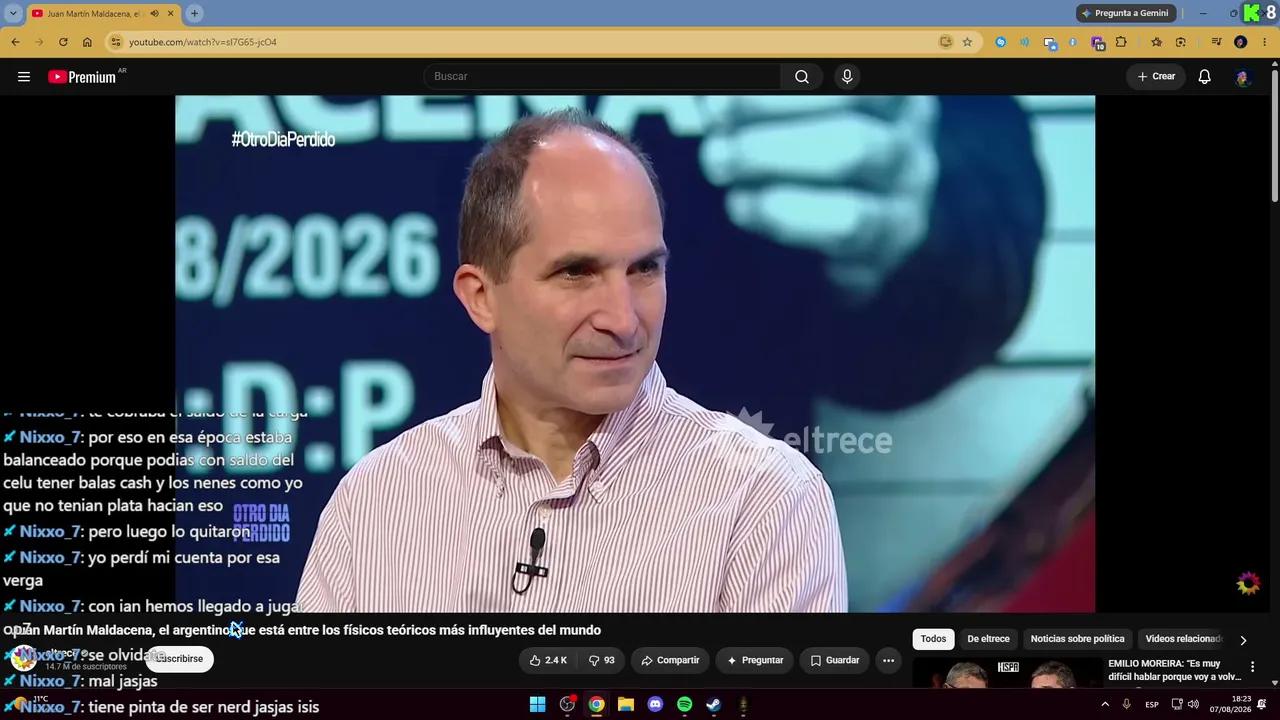Screen dimensions: 1280x720
Task: Click the Crear button
Action: (x=1156, y=77)
